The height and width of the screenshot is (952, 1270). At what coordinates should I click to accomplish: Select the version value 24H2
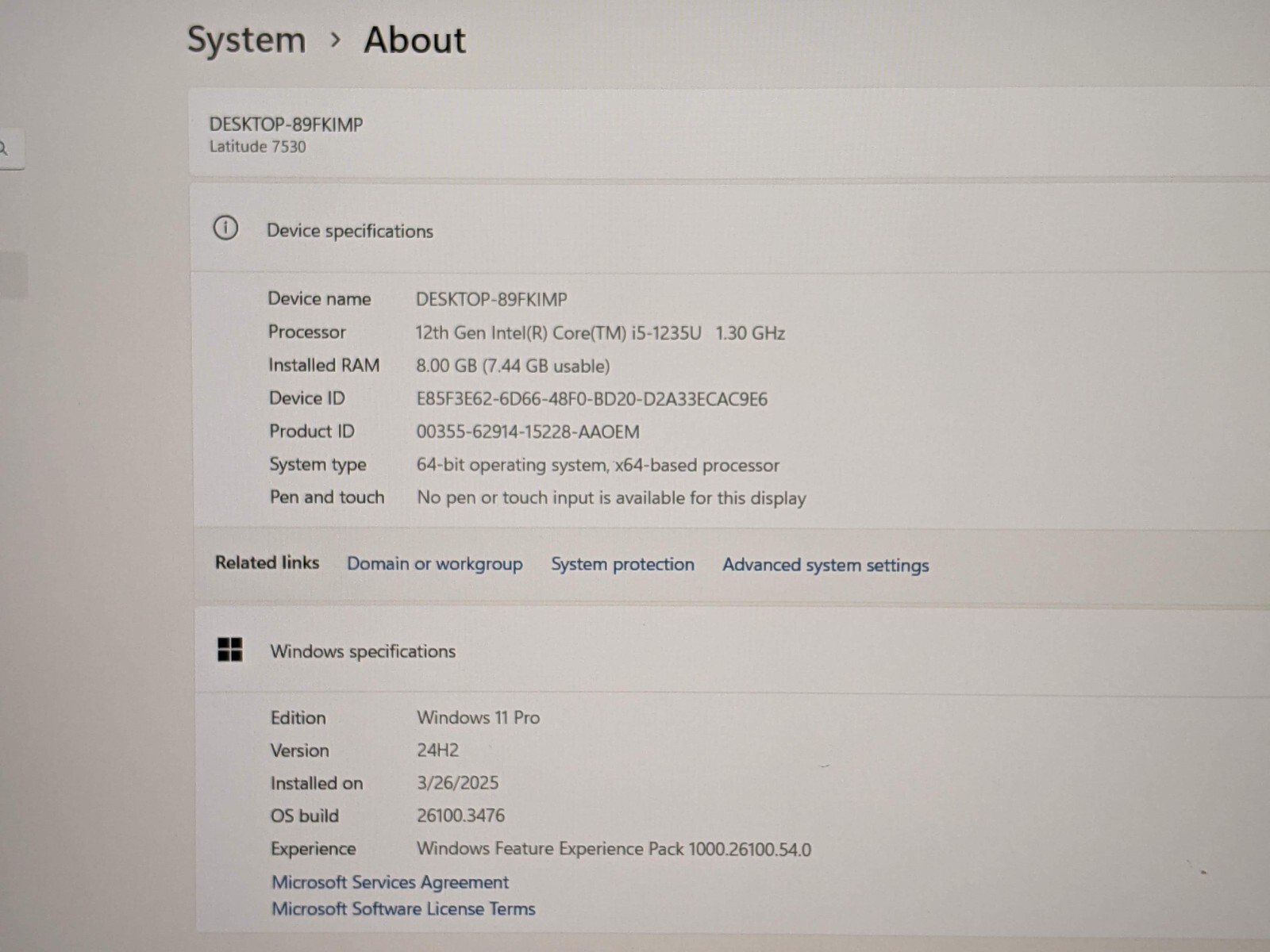(x=437, y=750)
